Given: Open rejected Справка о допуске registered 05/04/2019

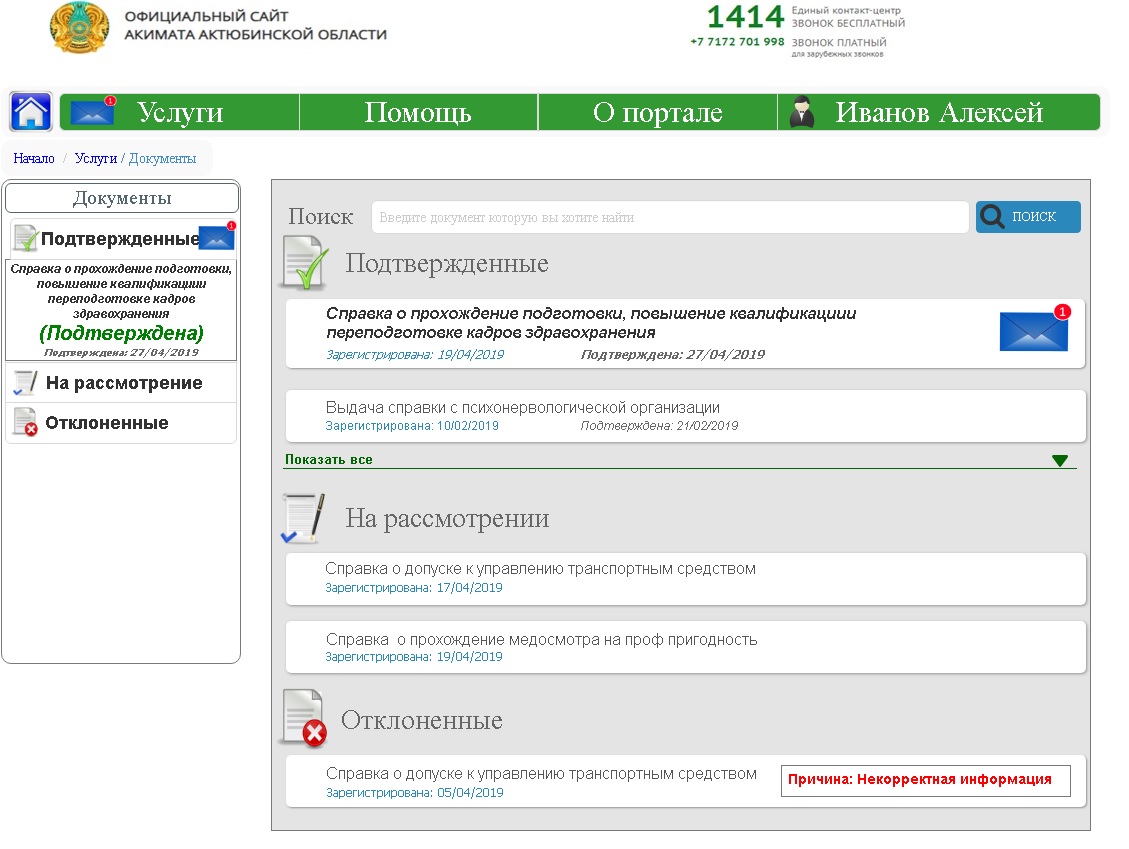Looking at the screenshot, I should (685, 781).
